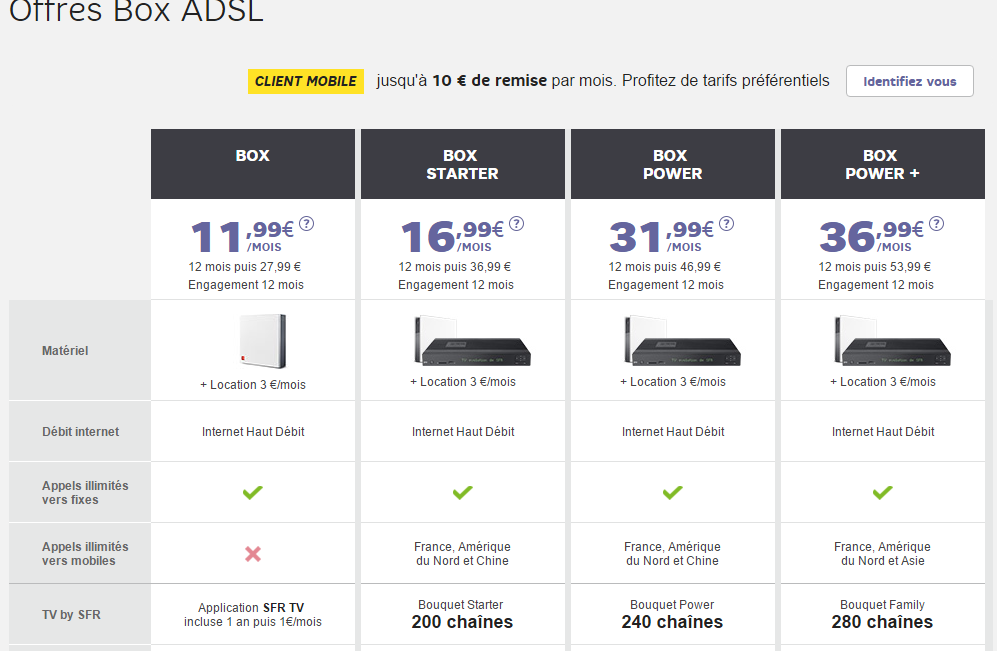Image resolution: width=997 pixels, height=651 pixels.
Task: Click the help icon beside the 11,99€ price
Action: [x=306, y=224]
